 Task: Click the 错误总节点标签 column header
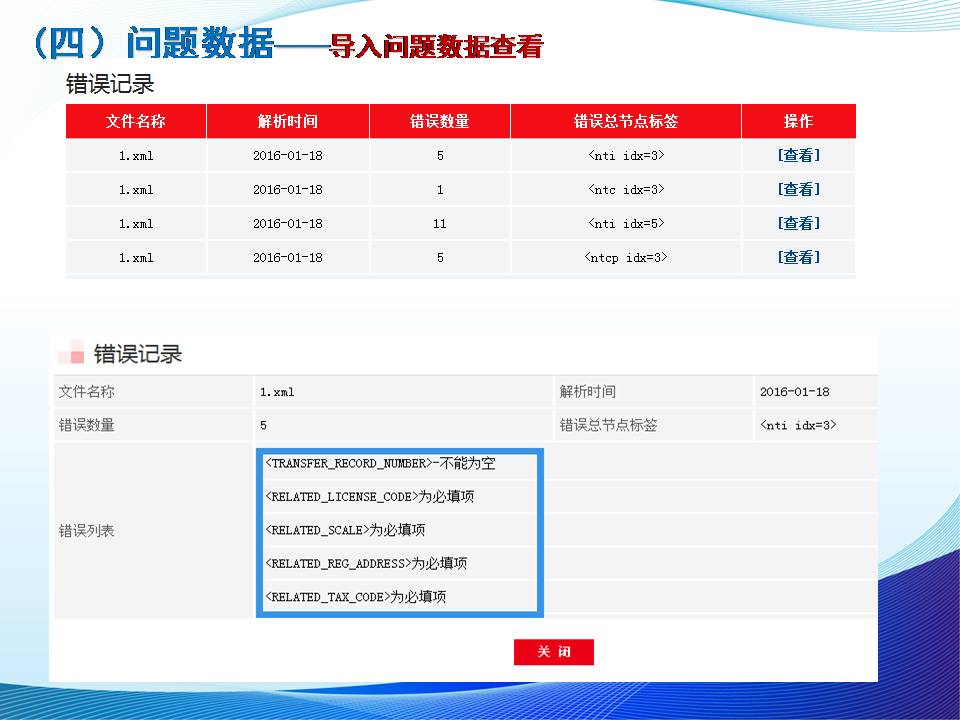tap(626, 121)
